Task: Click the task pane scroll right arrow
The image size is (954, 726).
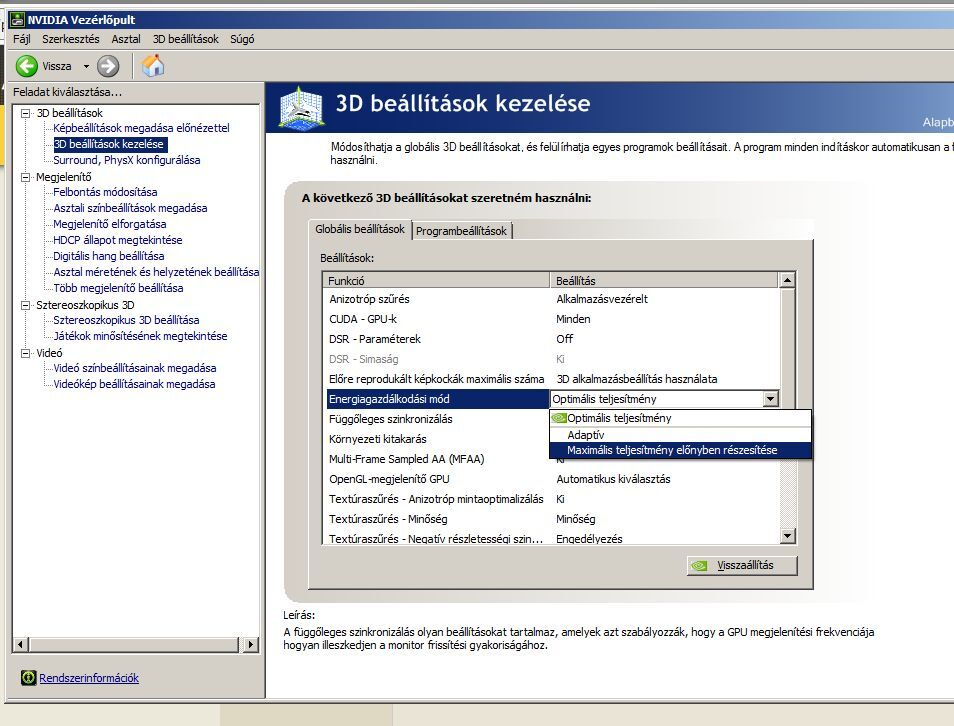Action: 250,644
